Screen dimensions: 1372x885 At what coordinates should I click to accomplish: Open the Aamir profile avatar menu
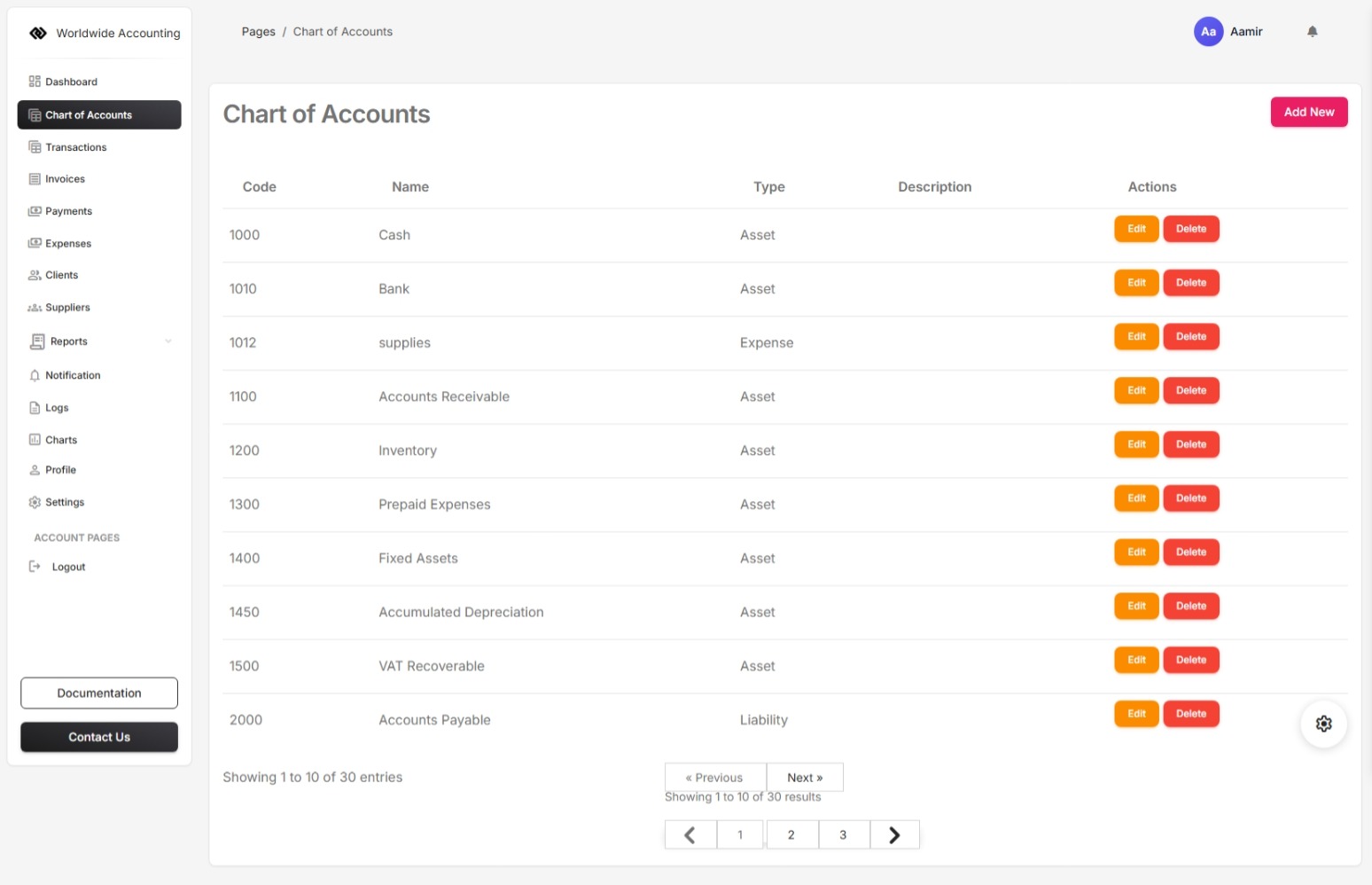coord(1208,31)
